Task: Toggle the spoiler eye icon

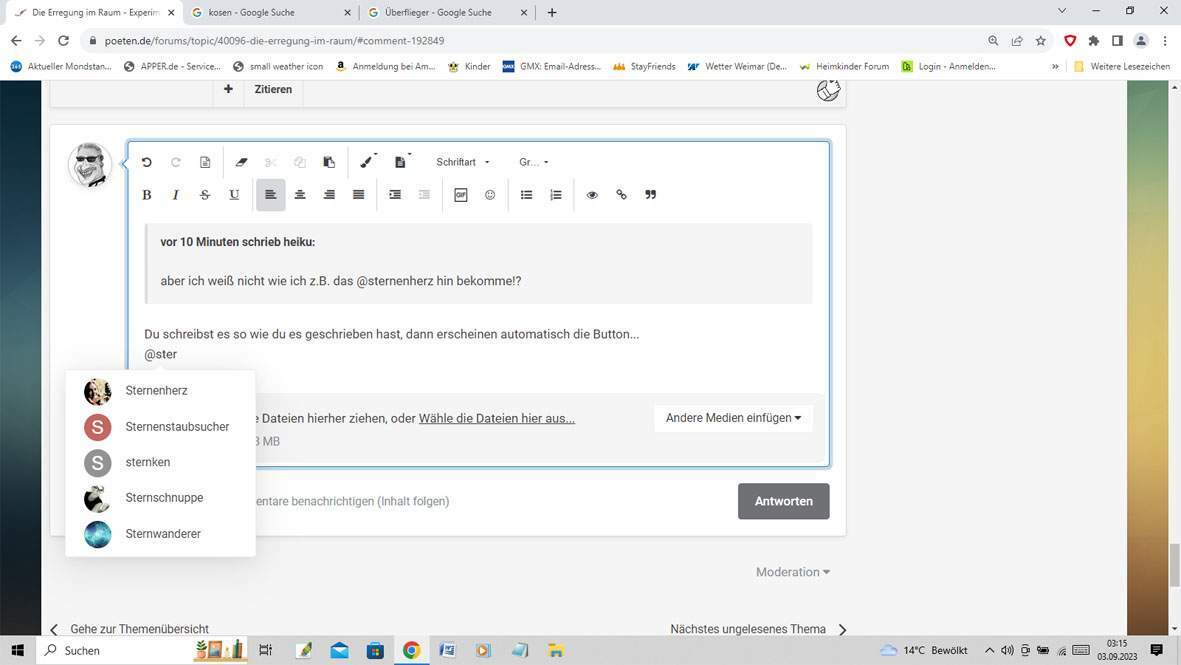Action: 592,195
